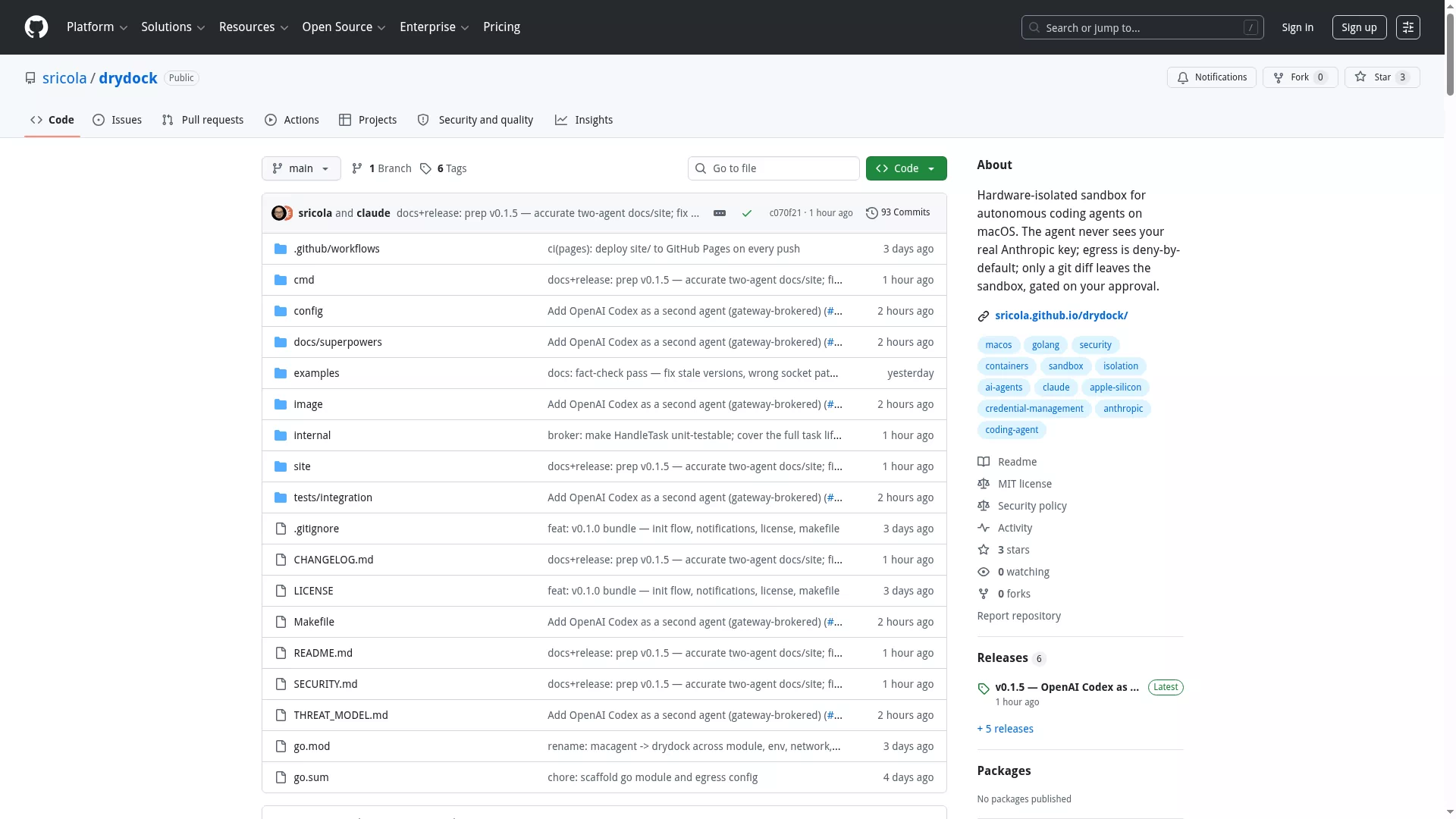Expand commit message ellipsis button
Screen dimensions: 1456x819
[720, 213]
